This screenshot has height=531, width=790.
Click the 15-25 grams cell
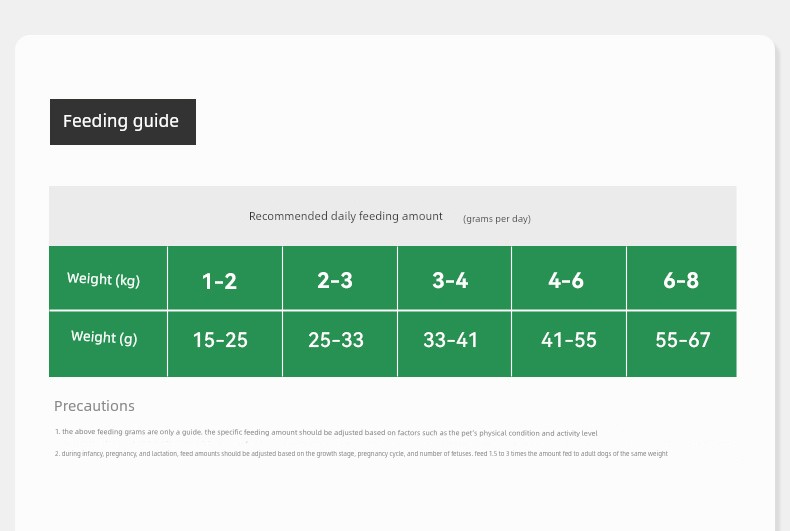tap(220, 340)
